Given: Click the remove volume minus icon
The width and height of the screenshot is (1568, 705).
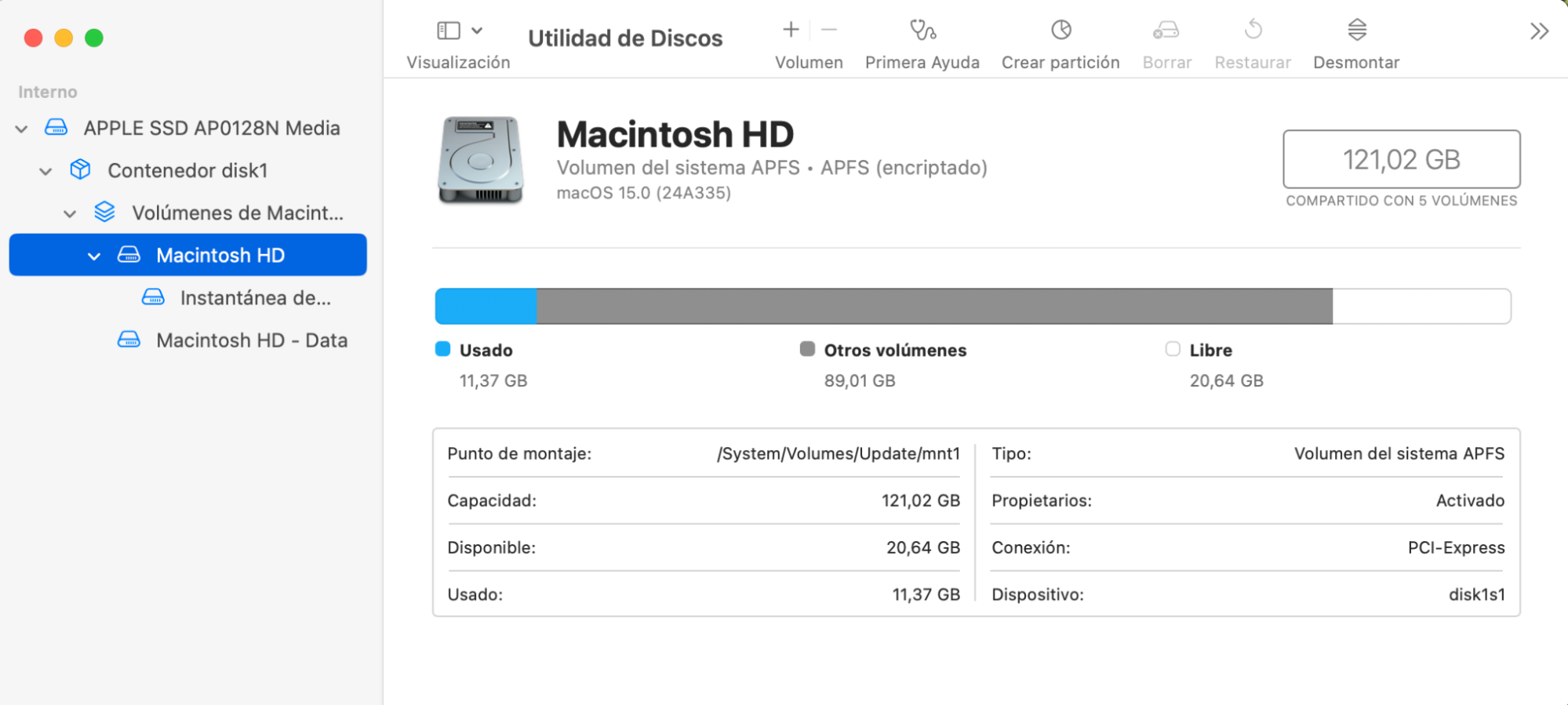Looking at the screenshot, I should click(x=829, y=30).
